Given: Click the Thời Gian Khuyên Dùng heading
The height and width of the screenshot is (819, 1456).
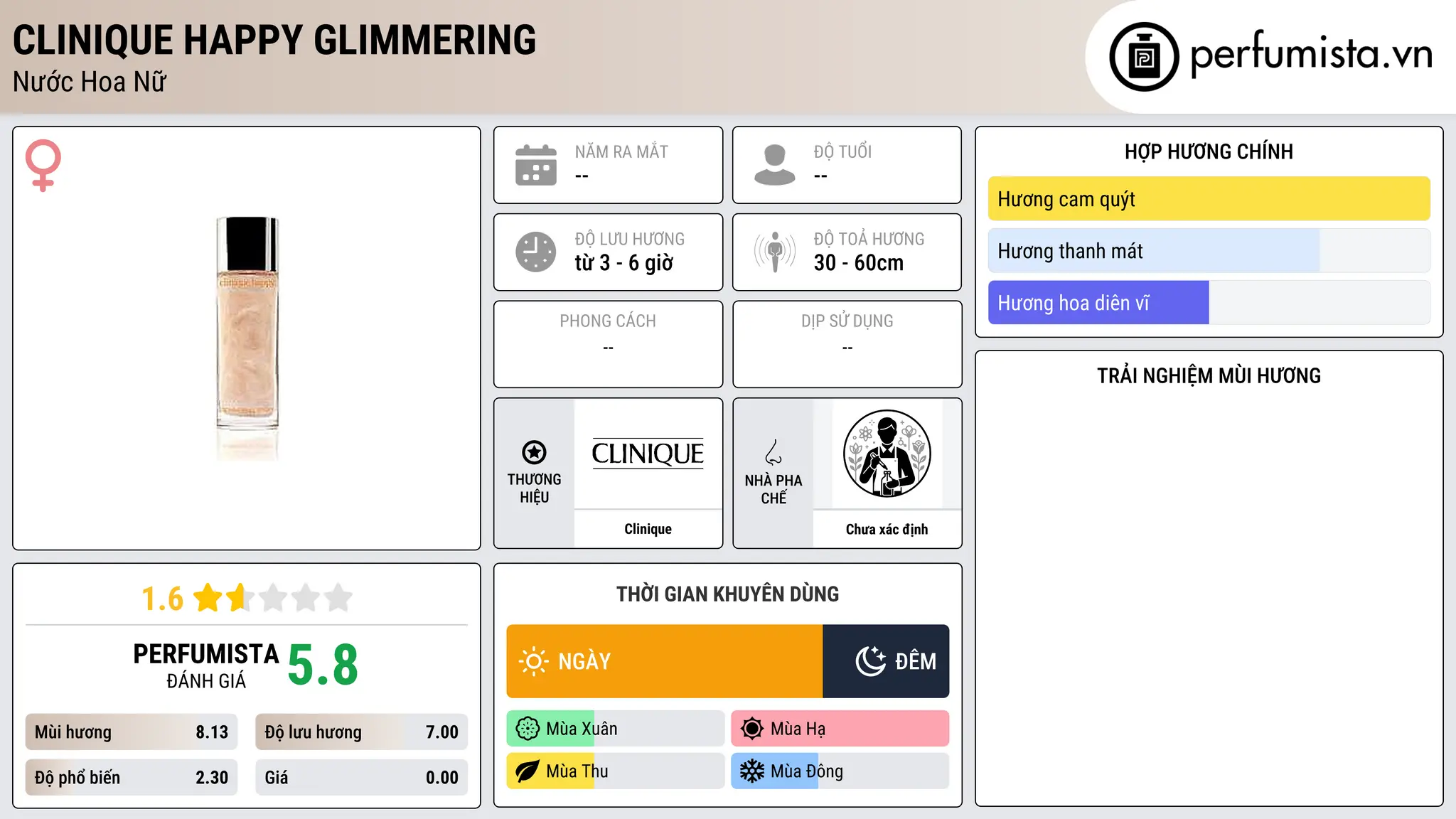Looking at the screenshot, I should point(728,594).
